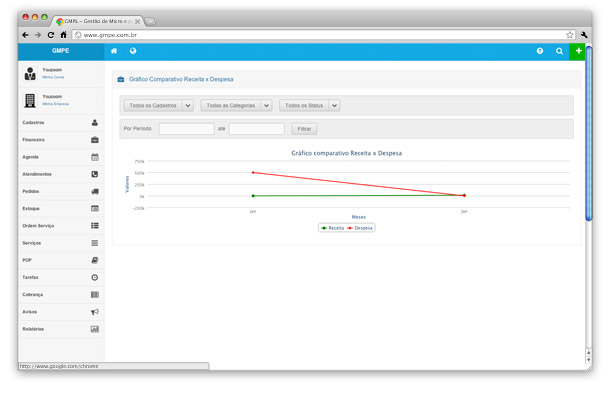Open the browser wrench settings menu
This screenshot has height=395, width=610.
584,35
